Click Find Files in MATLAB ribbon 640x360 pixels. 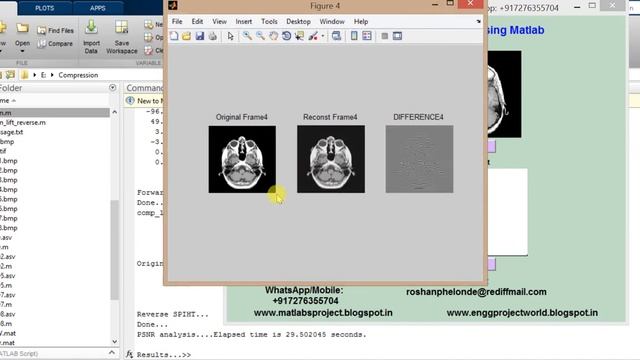pos(55,31)
